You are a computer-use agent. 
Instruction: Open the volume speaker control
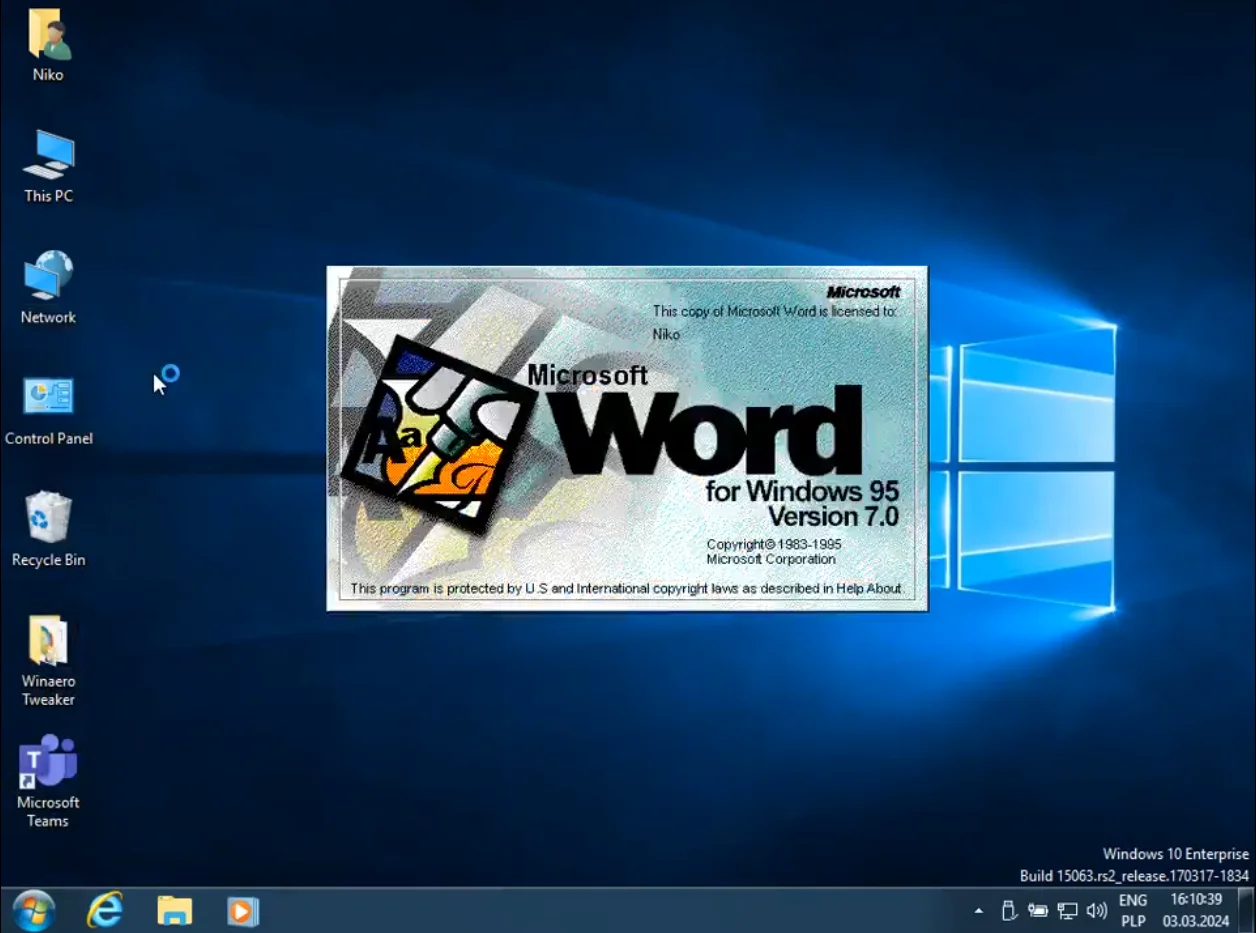click(1097, 911)
